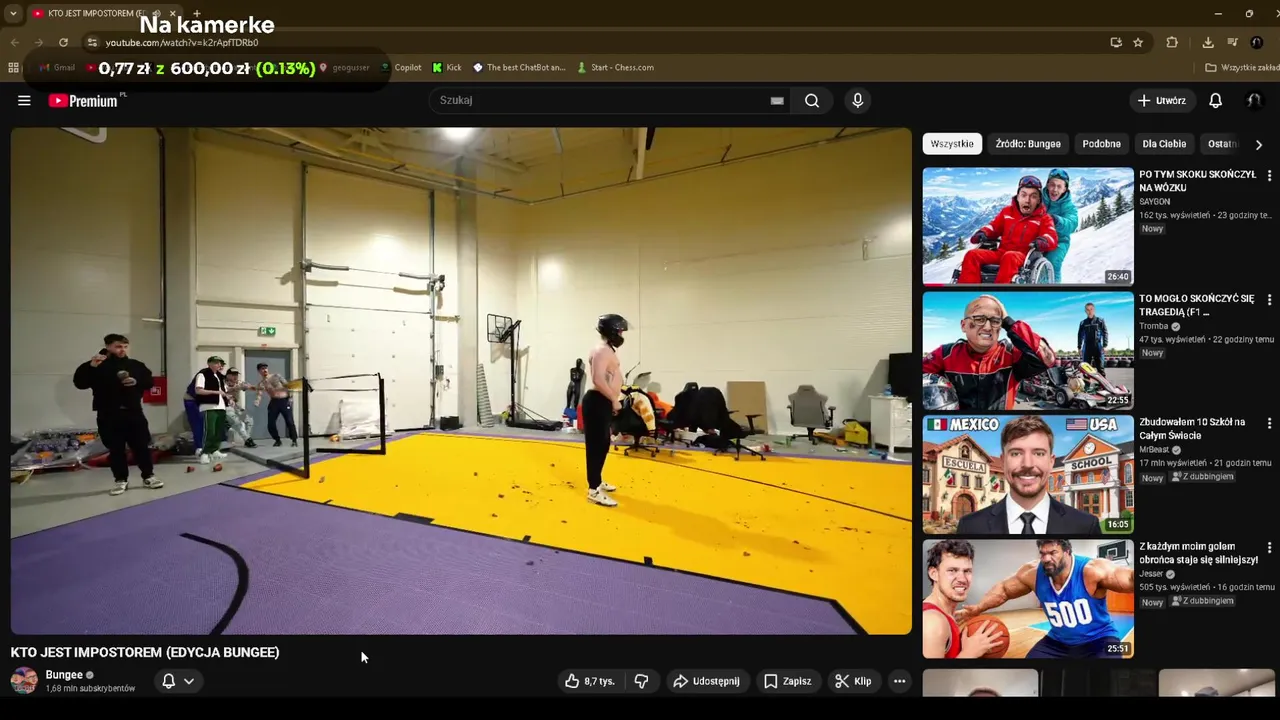Screen dimensions: 1280x720
Task: Click the Utwórz create button
Action: point(1162,100)
